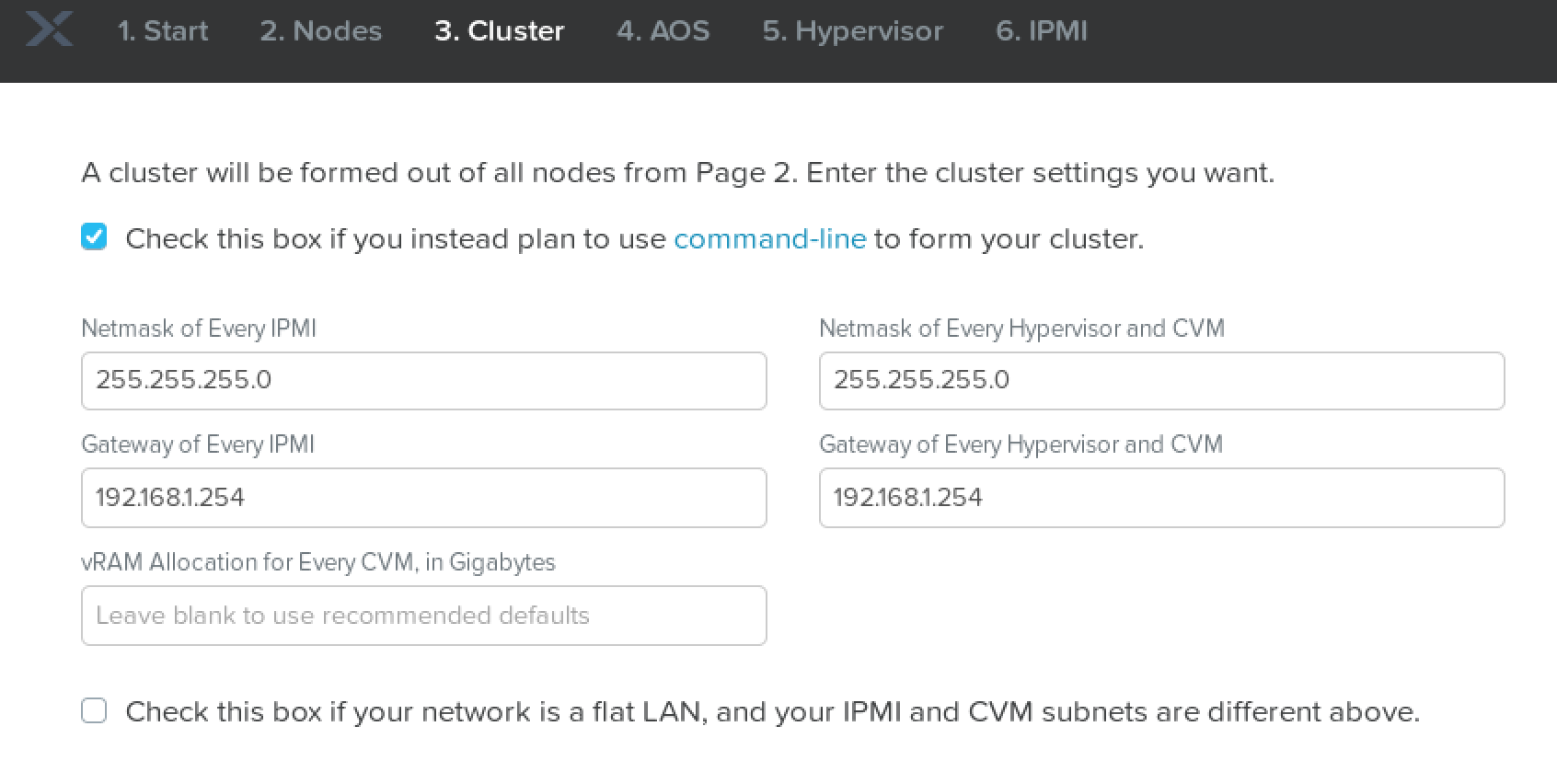Screen dimensions: 1557x784
Task: Edit the Gateway of Every IPMI input box
Action: 423,498
